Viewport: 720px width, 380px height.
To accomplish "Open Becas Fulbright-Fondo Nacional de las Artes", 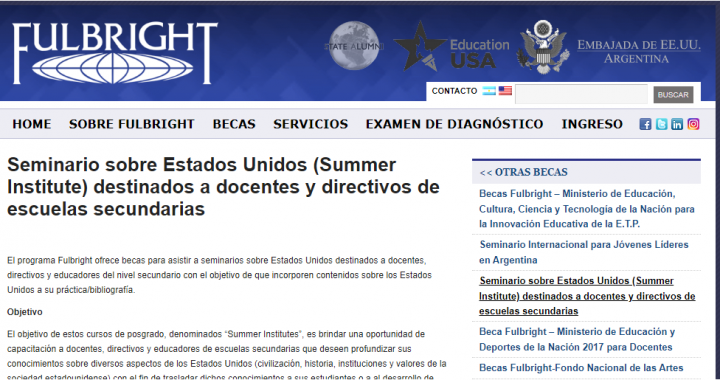I will (x=581, y=368).
